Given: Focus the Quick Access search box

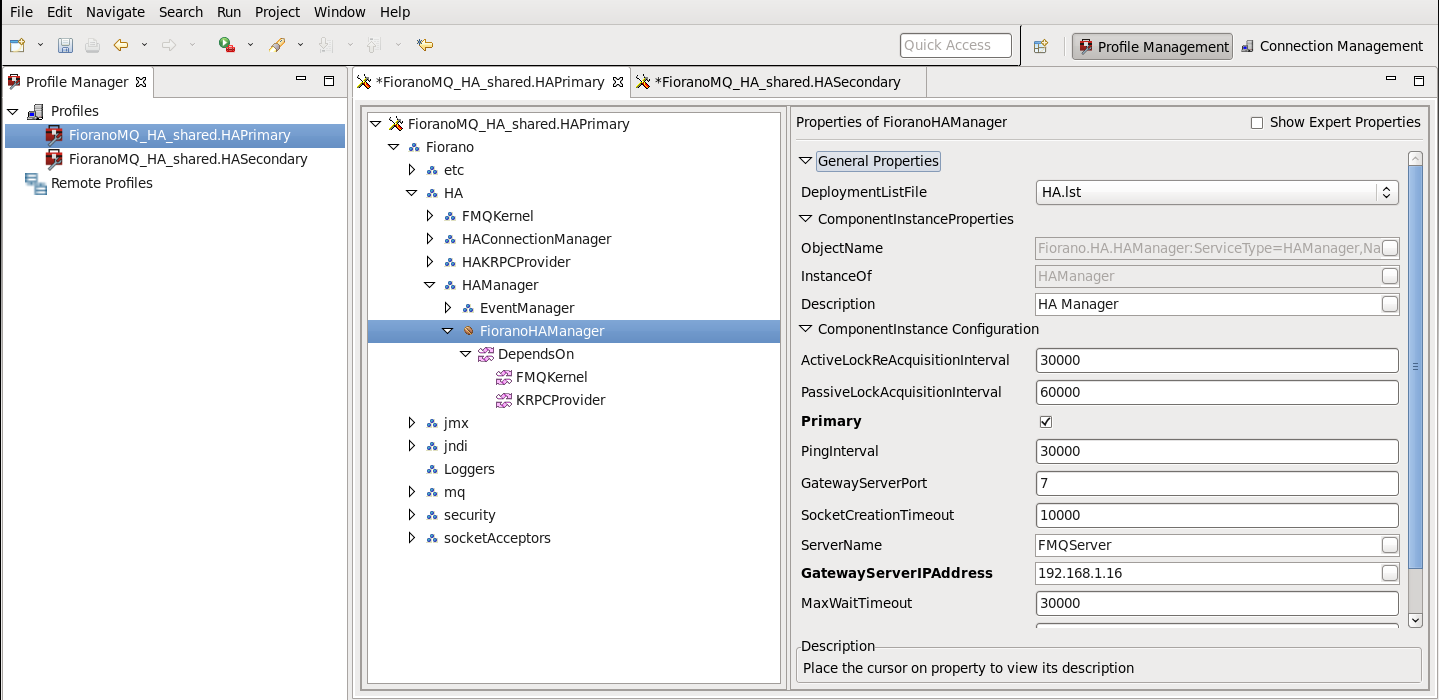Looking at the screenshot, I should (956, 45).
